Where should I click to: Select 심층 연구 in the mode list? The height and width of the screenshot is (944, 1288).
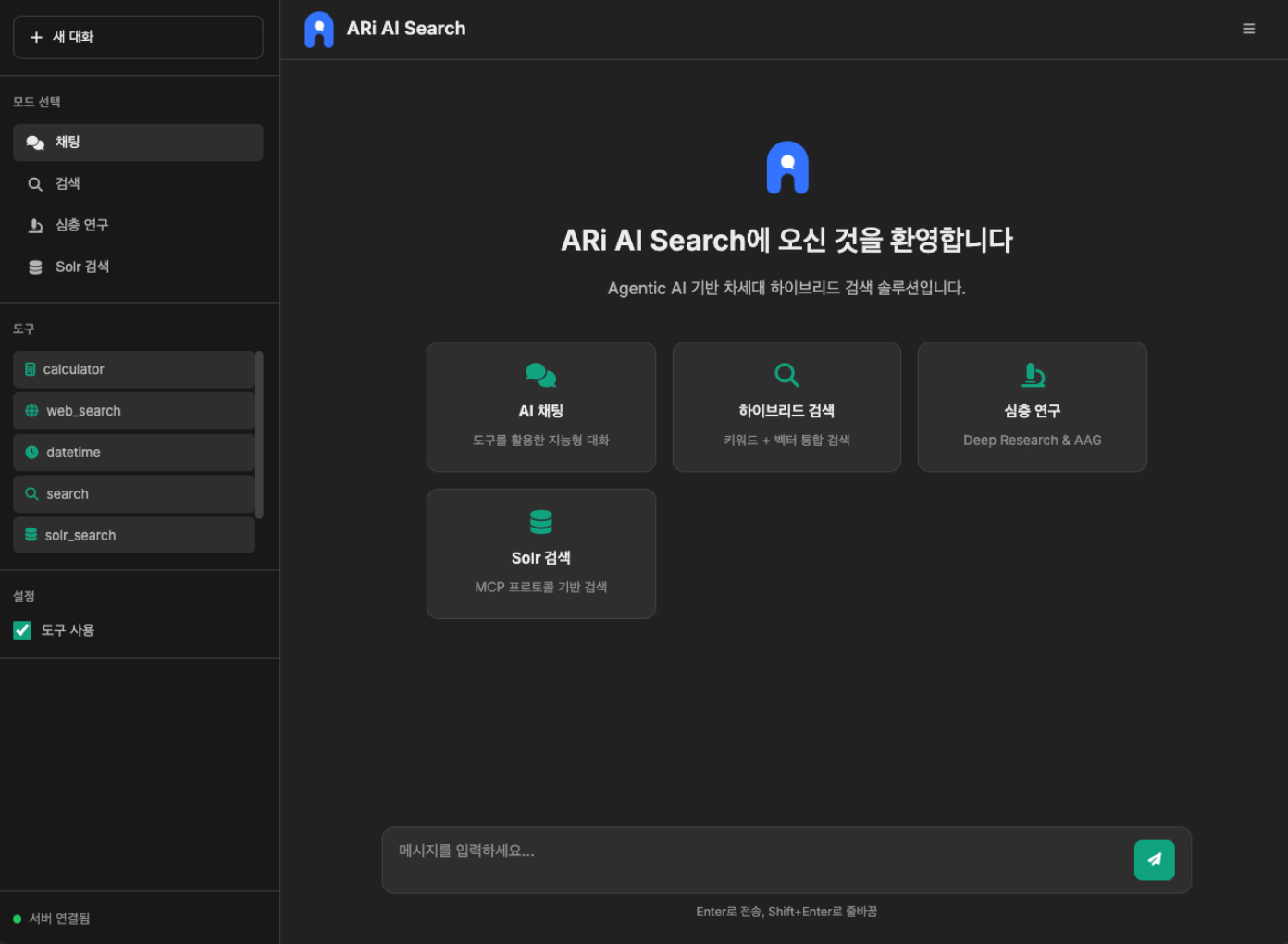pyautogui.click(x=137, y=225)
